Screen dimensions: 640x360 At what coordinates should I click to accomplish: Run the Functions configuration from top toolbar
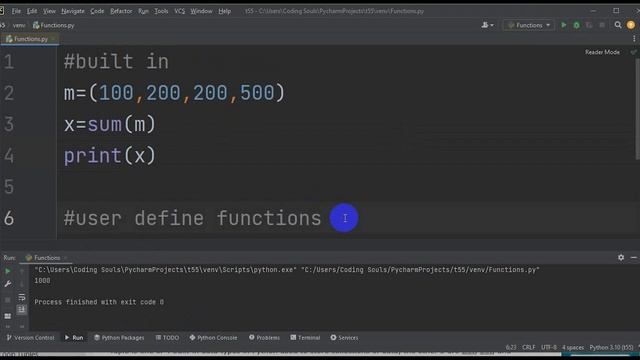pyautogui.click(x=564, y=25)
